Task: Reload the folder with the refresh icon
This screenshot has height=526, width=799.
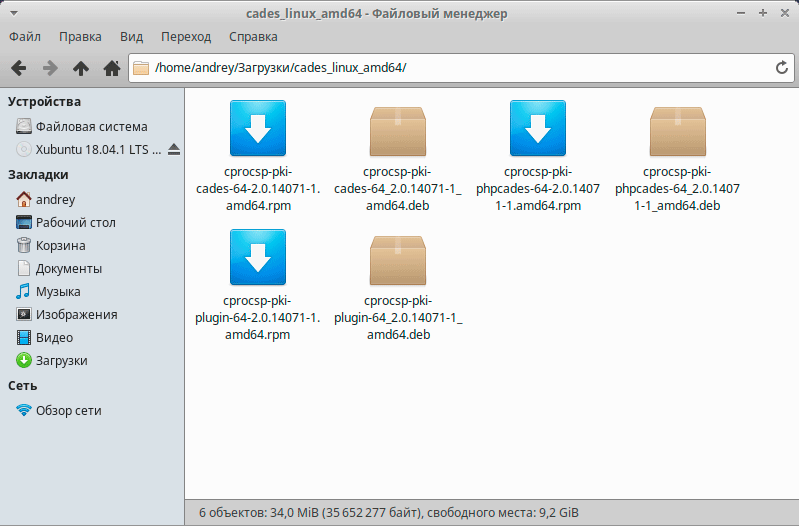Action: click(x=782, y=67)
